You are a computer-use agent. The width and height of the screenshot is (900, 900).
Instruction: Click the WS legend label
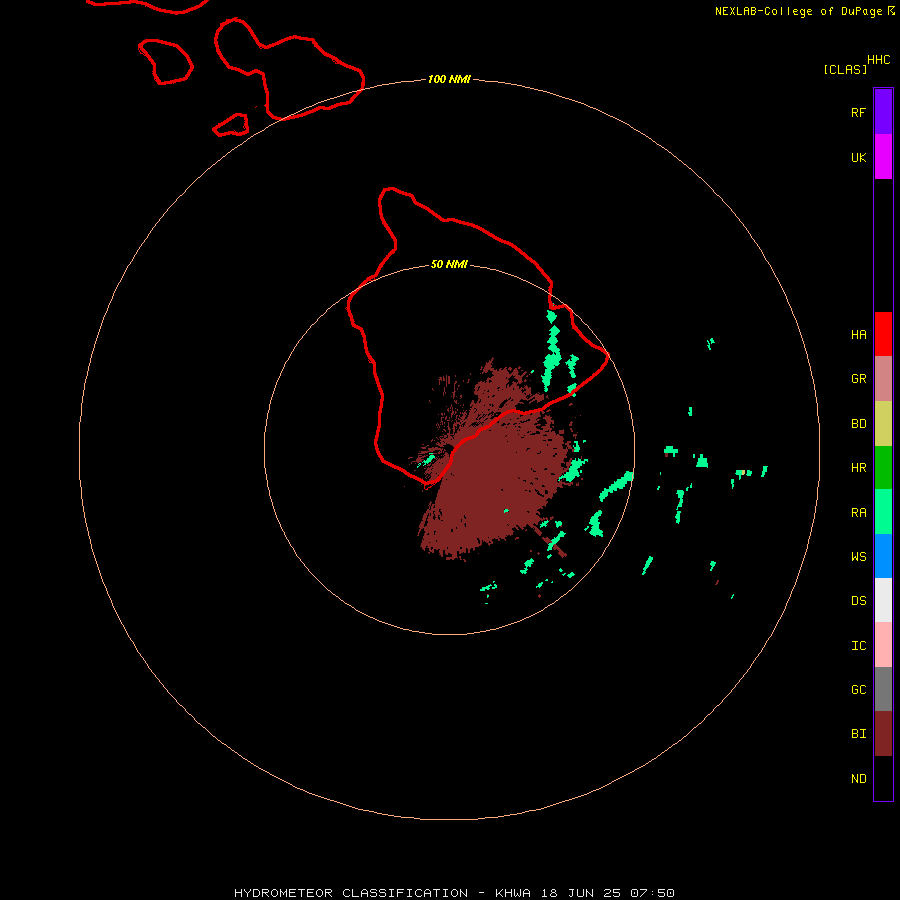[x=858, y=556]
